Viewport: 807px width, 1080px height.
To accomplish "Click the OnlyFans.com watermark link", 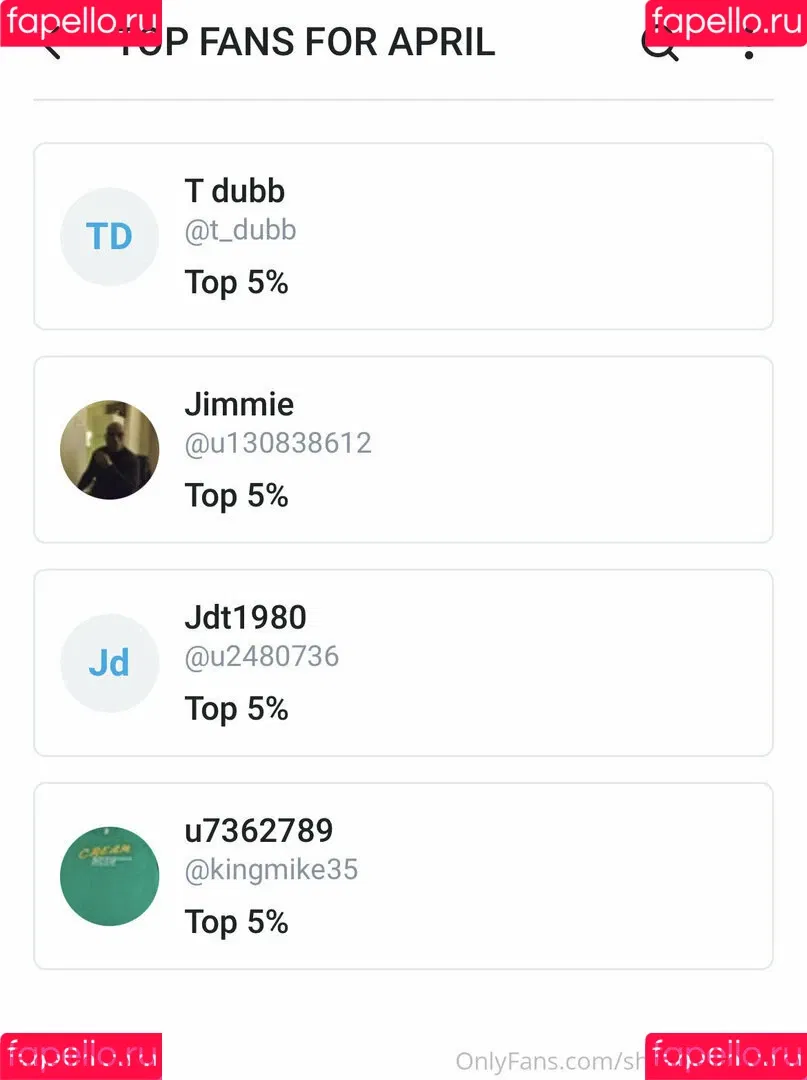I will pos(550,1061).
